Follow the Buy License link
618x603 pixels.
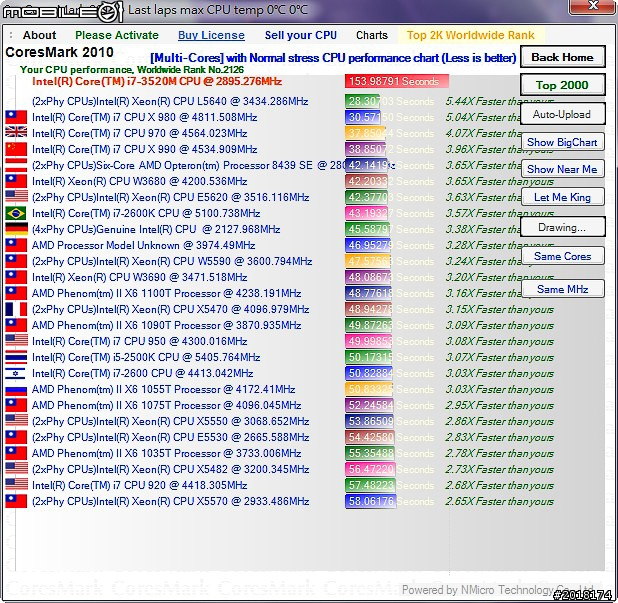pyautogui.click(x=210, y=35)
